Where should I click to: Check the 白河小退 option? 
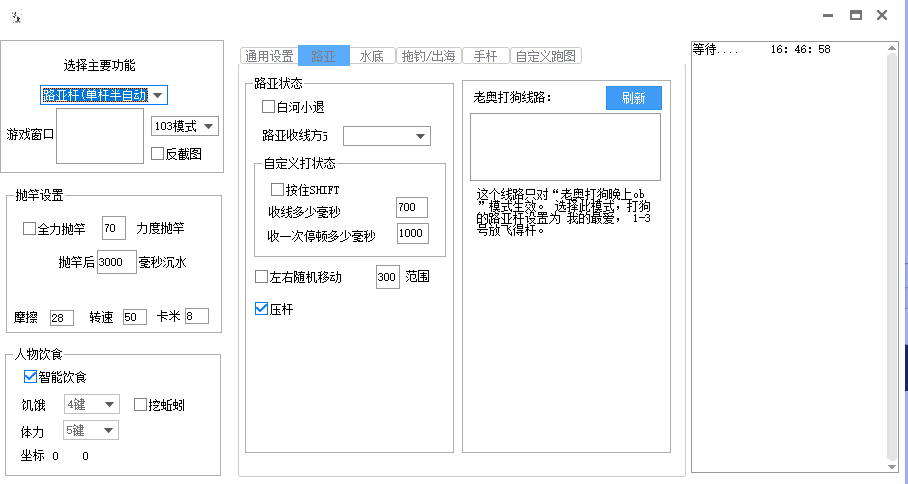(x=268, y=106)
